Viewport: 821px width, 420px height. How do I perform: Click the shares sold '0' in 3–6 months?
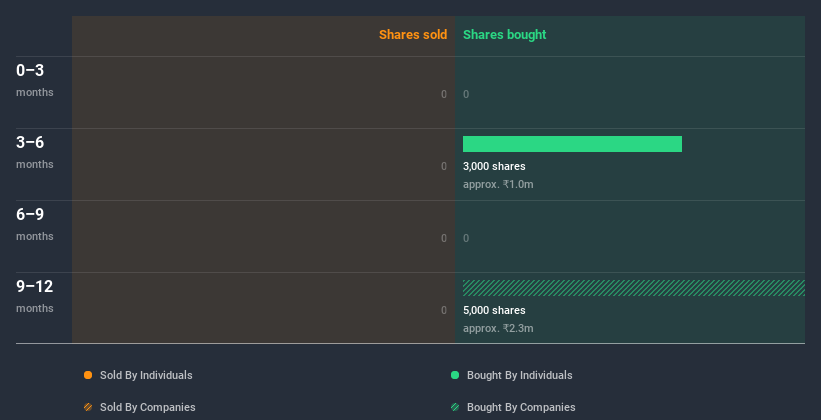tap(444, 167)
